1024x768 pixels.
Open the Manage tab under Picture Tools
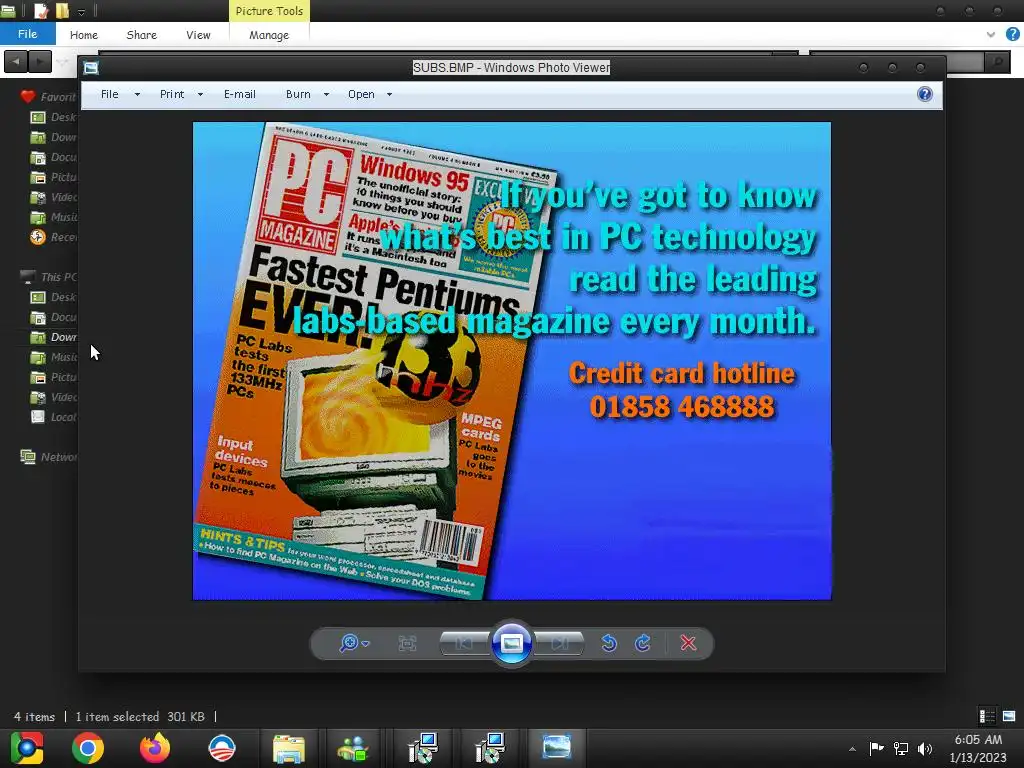click(x=268, y=35)
